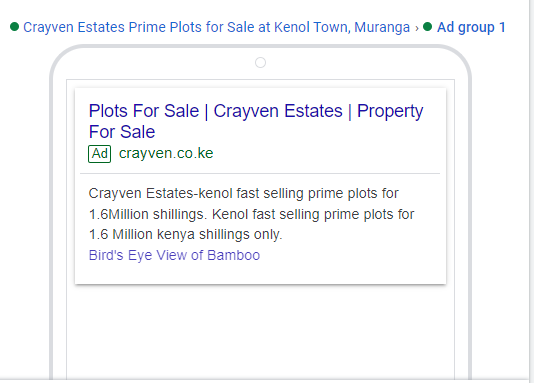534x383 pixels.
Task: Open the Plots For Sale ad headline
Action: 255,121
